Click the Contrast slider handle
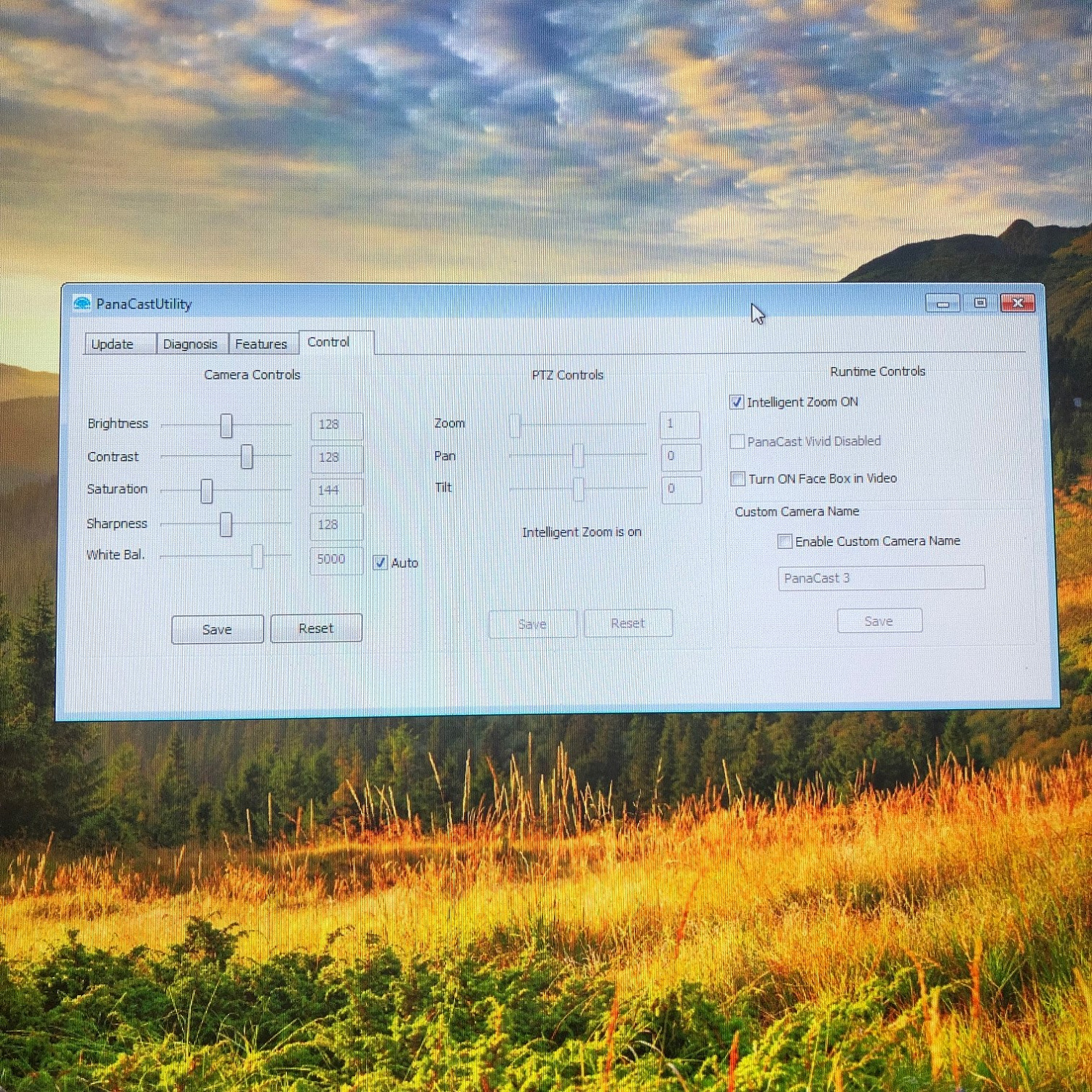1092x1092 pixels. (247, 457)
